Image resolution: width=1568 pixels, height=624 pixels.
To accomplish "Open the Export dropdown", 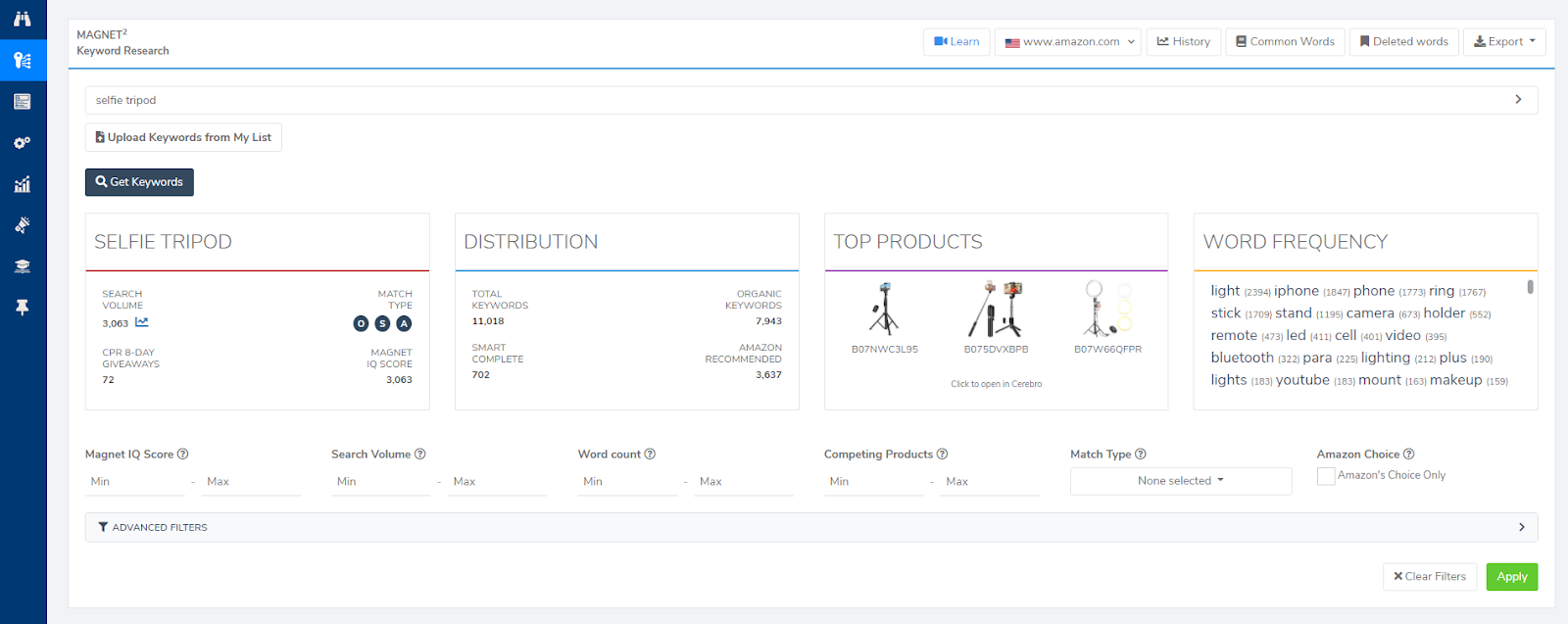I will [x=1504, y=42].
